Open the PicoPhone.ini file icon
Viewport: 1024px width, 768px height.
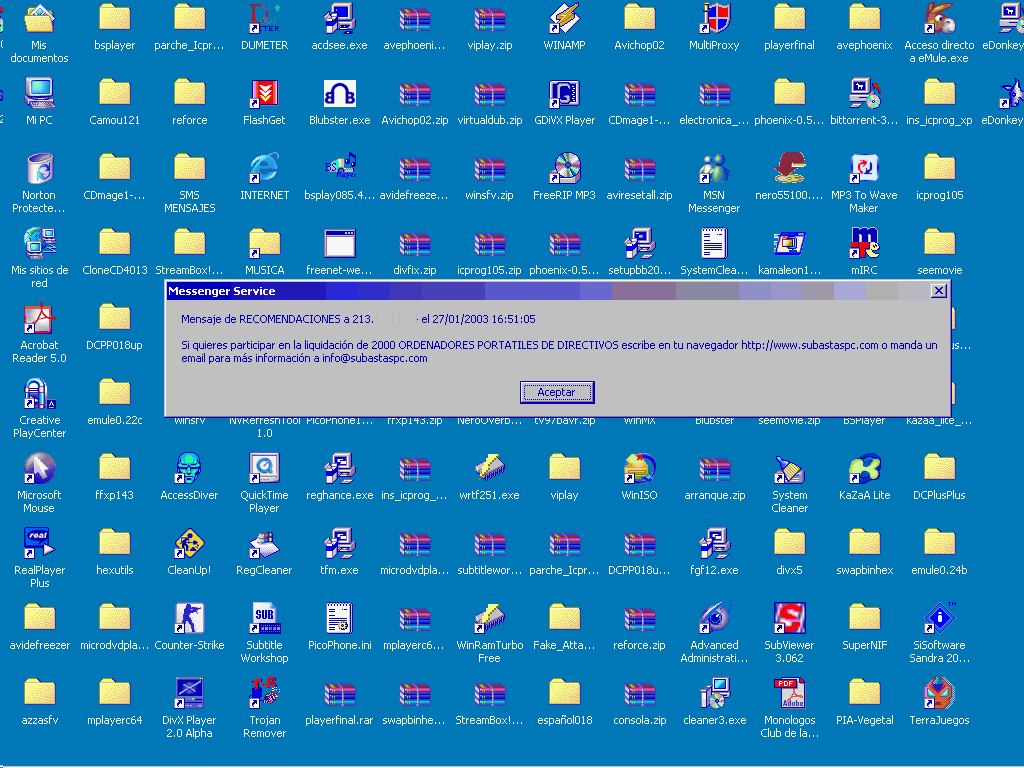(x=340, y=619)
